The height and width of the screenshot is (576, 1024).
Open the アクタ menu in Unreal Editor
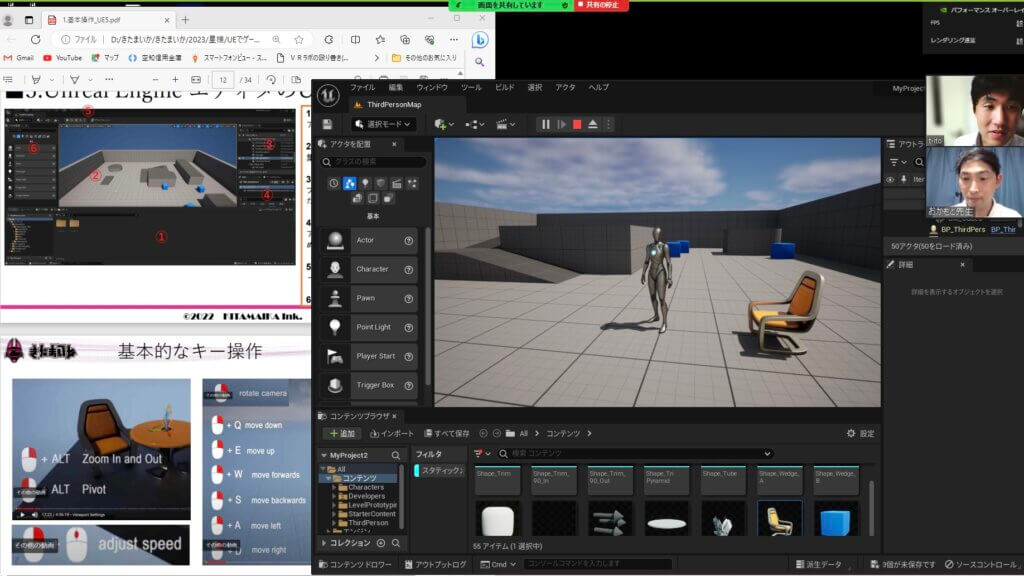point(565,88)
